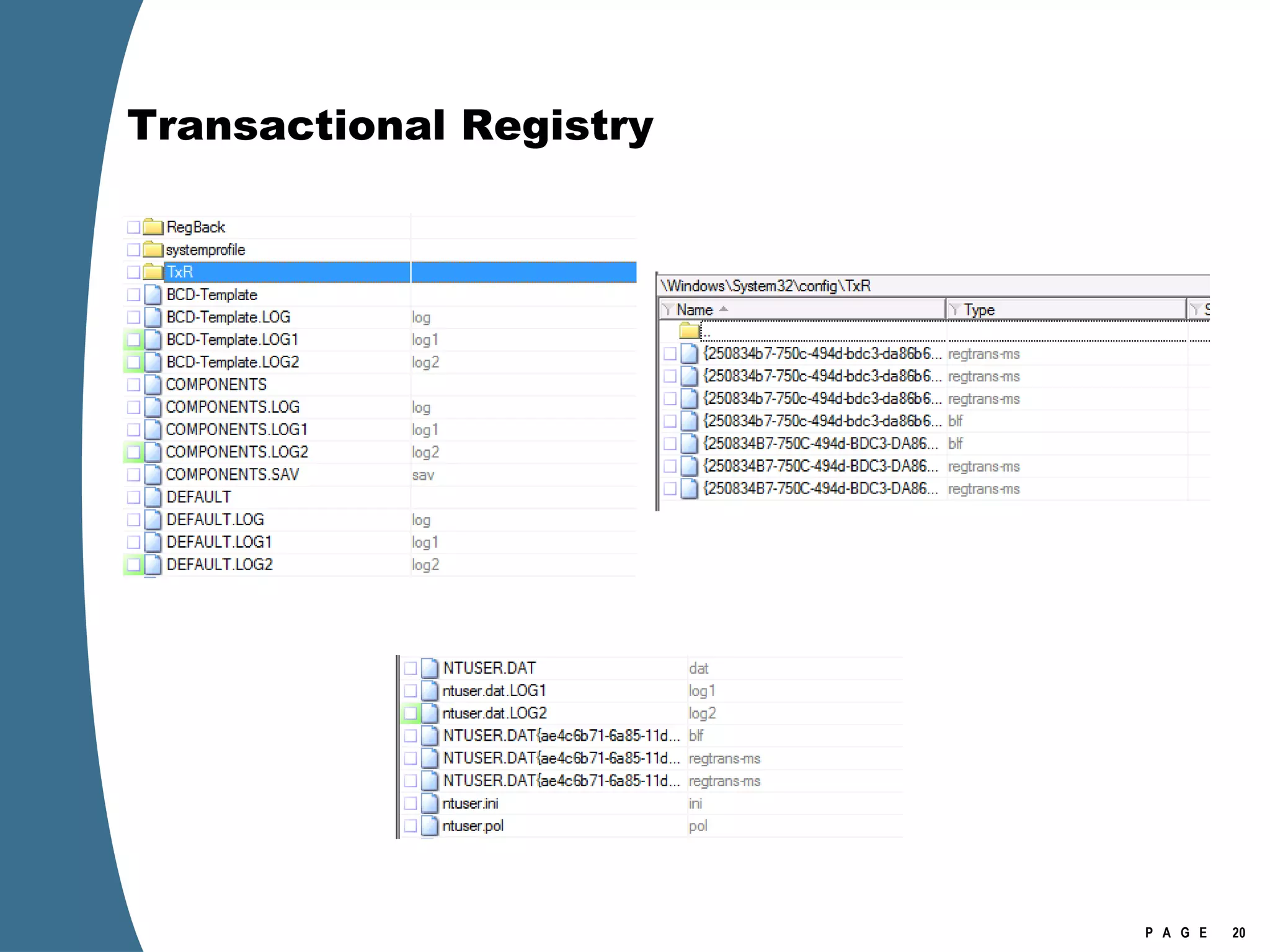Select the DEFAULT.LOG1 file name

click(x=220, y=542)
